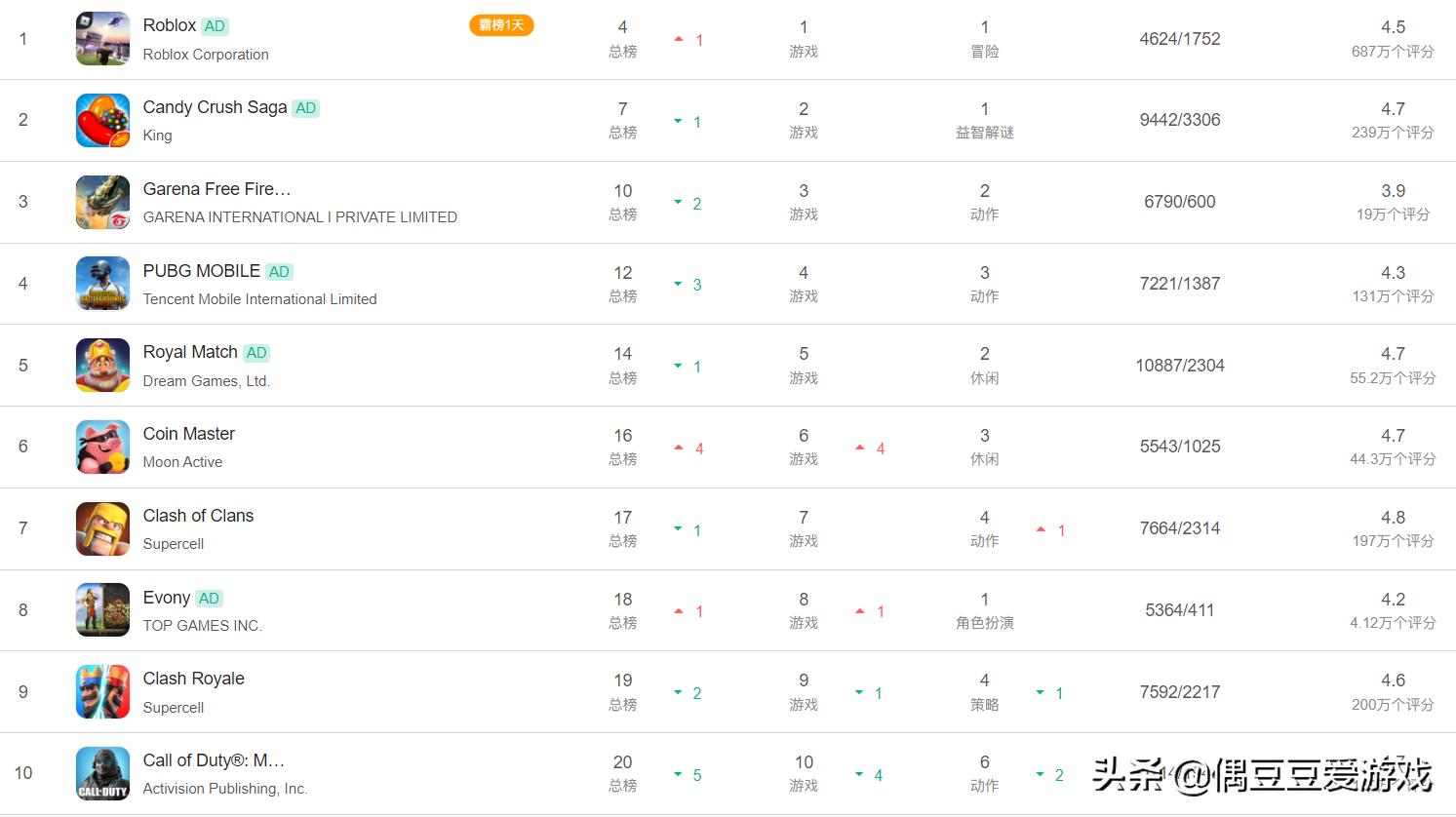The height and width of the screenshot is (817, 1456).
Task: Open the Clash of Clans title link
Action: point(198,516)
